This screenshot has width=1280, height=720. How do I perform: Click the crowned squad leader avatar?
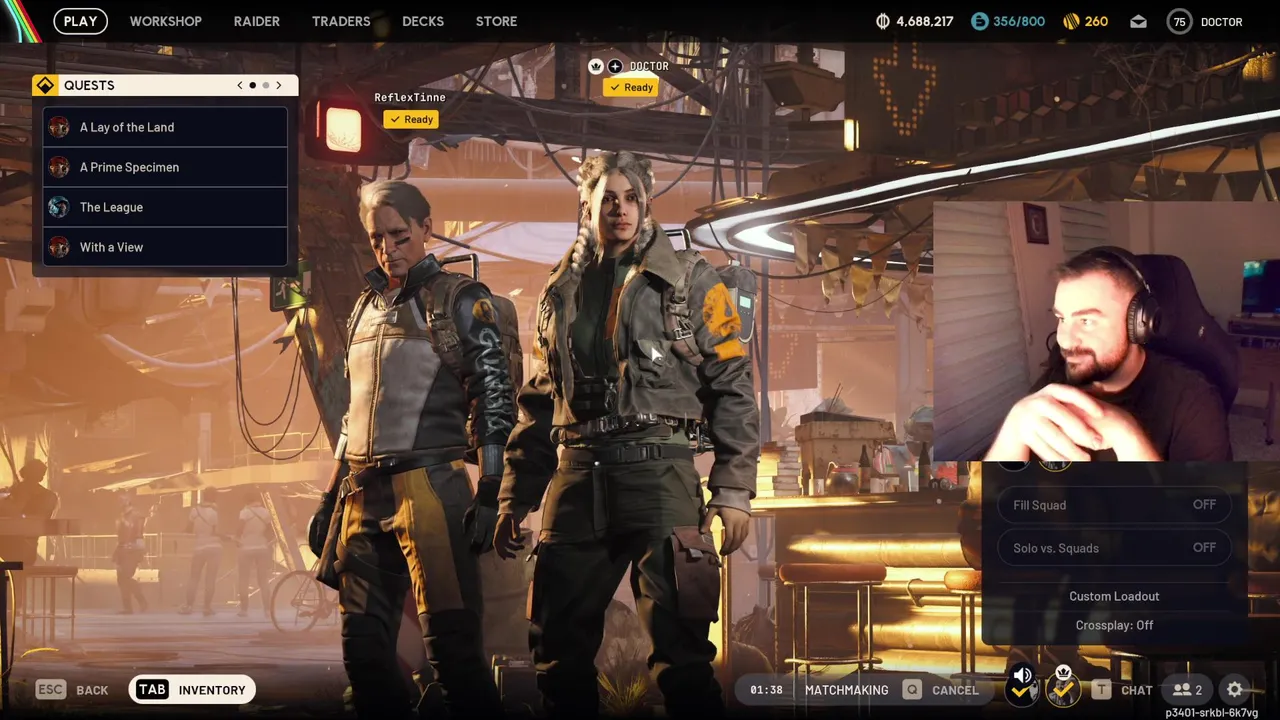pos(1063,689)
